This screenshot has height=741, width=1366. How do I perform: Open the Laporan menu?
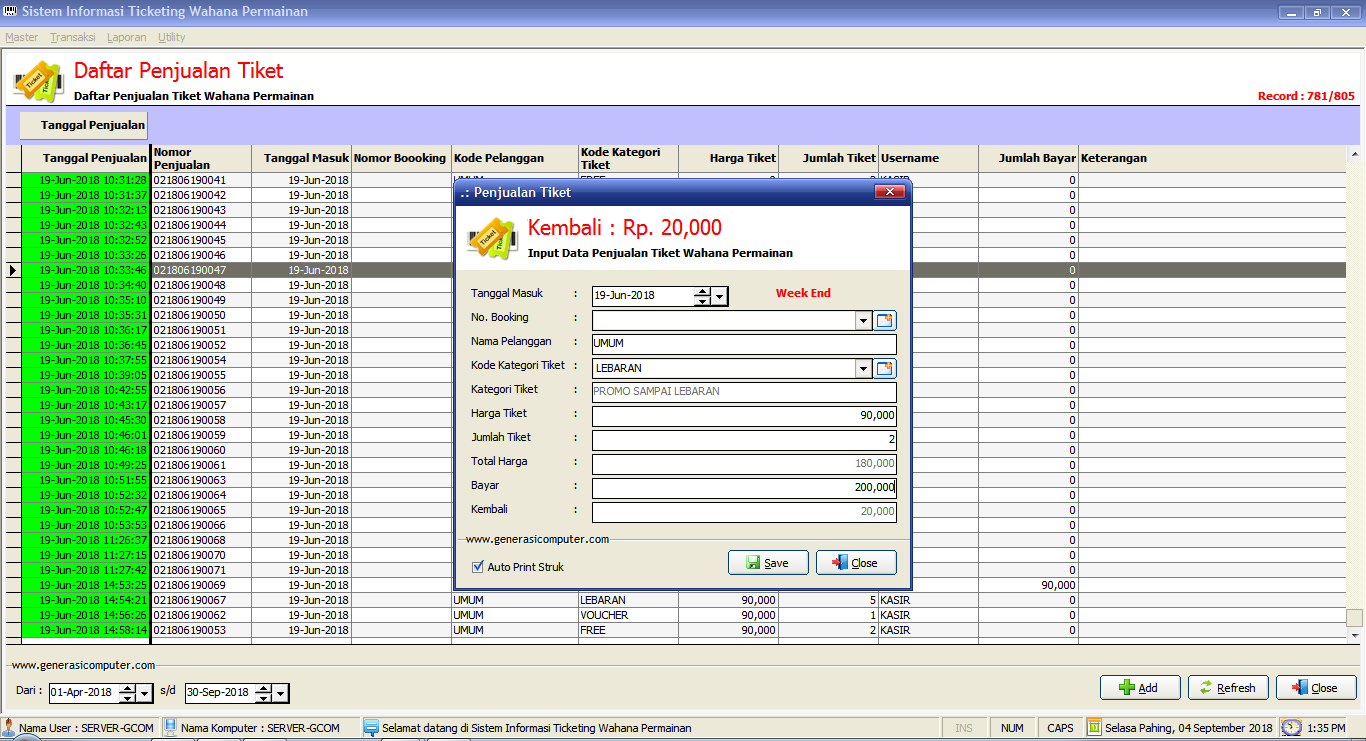126,37
